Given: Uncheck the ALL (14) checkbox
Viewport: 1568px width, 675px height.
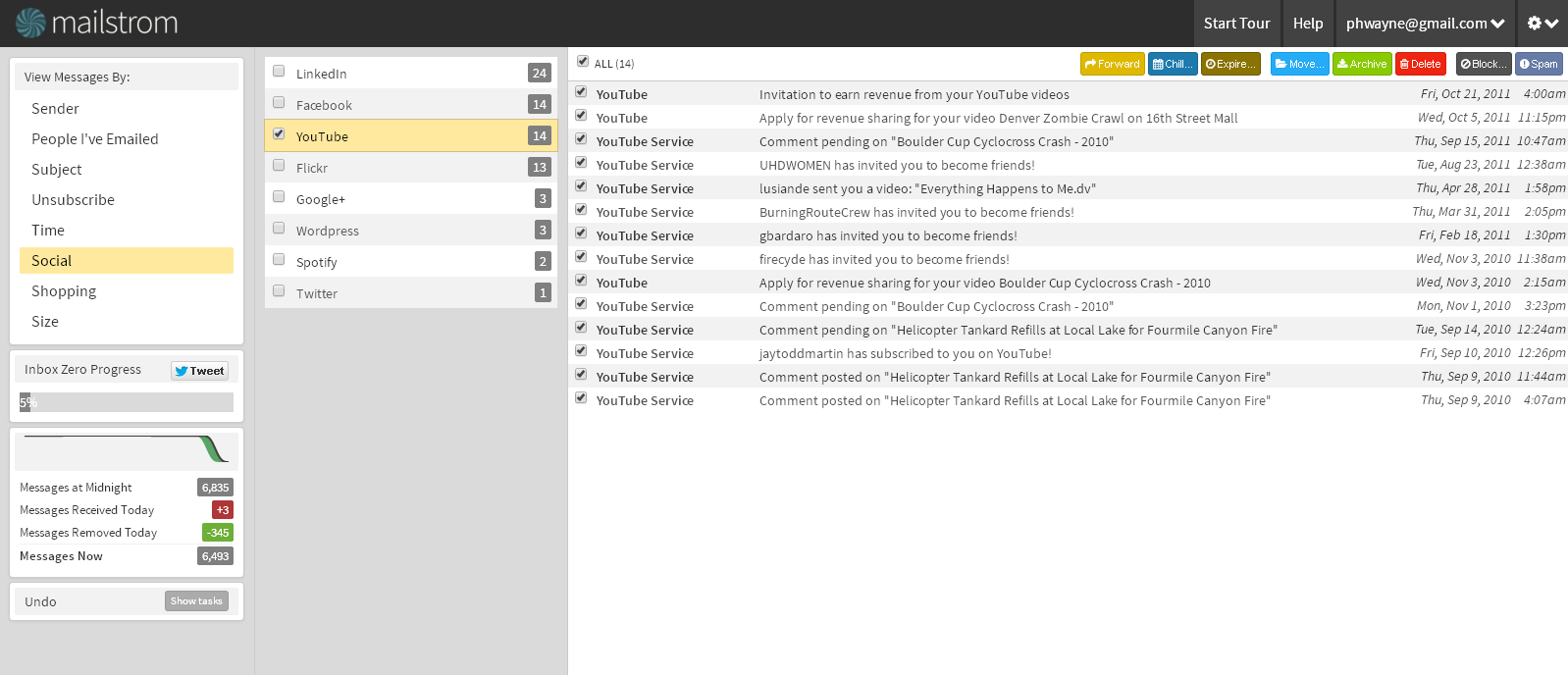Looking at the screenshot, I should [583, 62].
